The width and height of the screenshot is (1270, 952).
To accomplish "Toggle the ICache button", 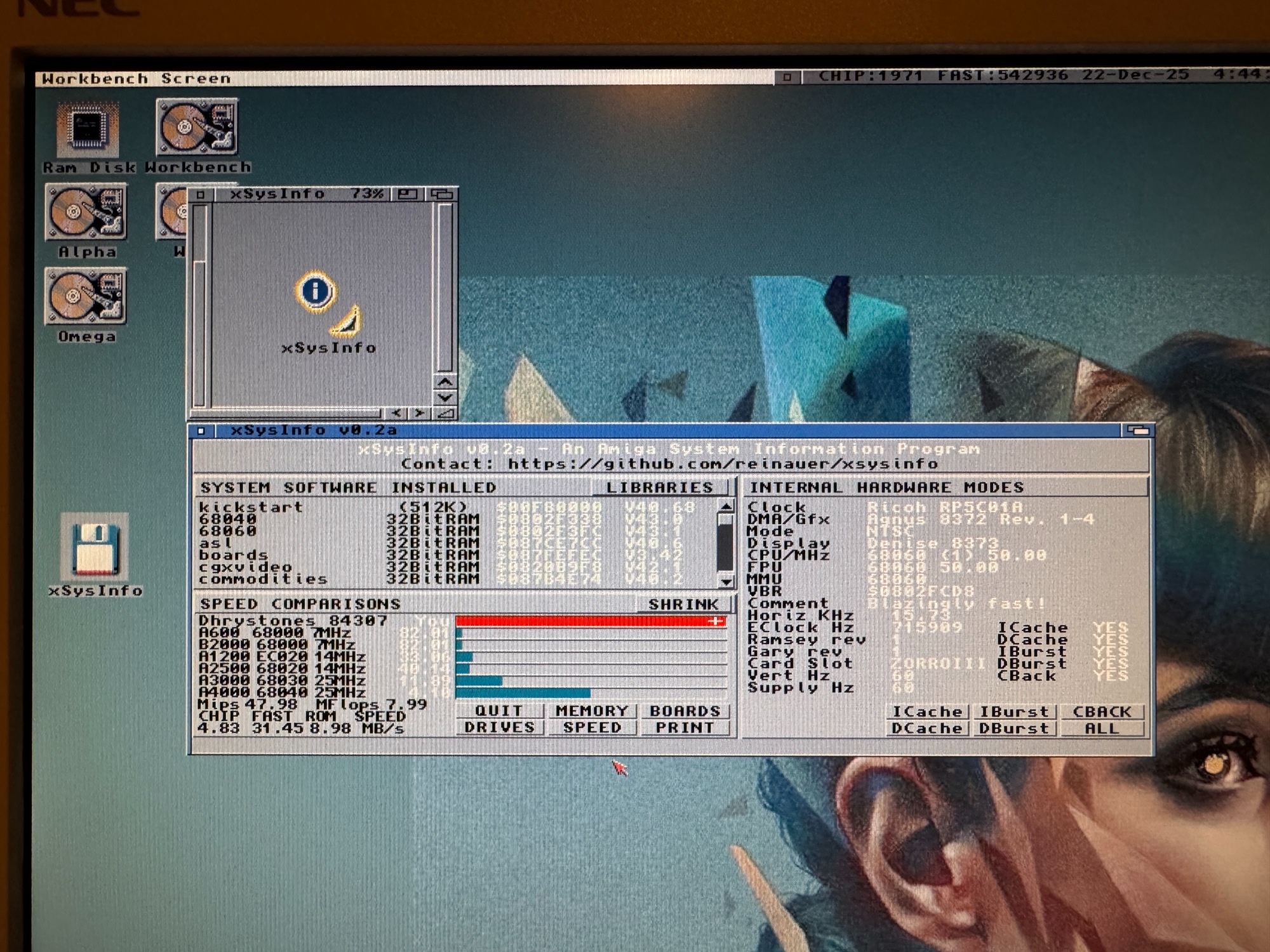I will 926,711.
